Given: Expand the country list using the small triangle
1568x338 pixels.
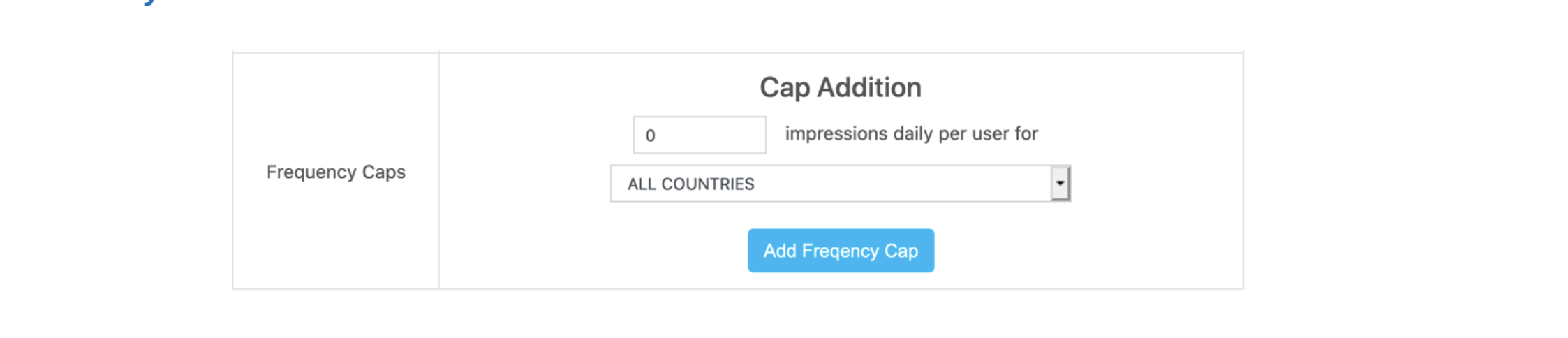Looking at the screenshot, I should pyautogui.click(x=1060, y=184).
